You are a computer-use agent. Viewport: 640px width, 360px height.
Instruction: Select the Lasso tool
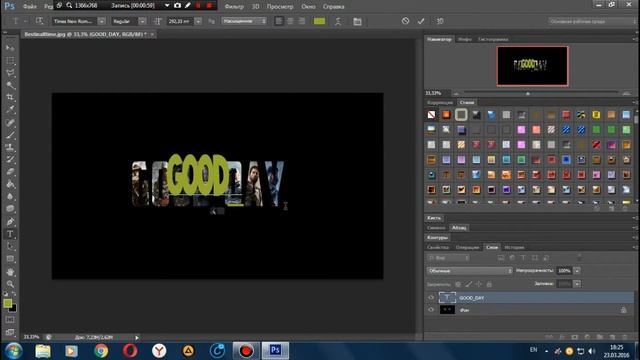(x=10, y=73)
